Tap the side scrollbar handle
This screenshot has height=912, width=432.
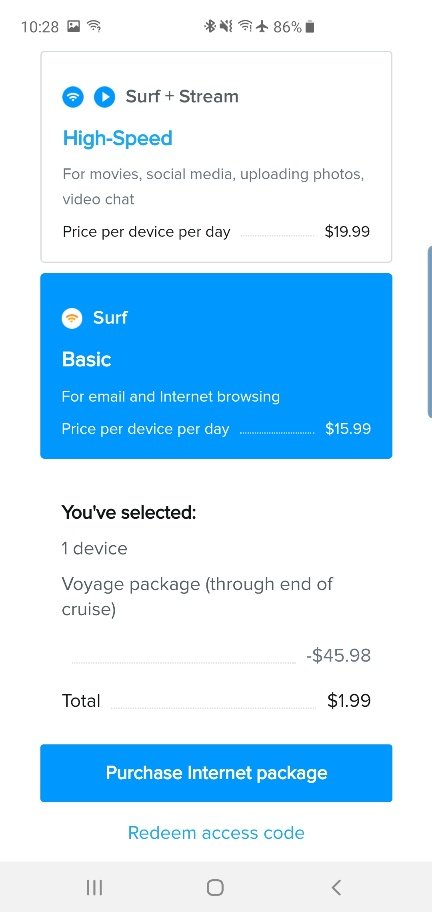coord(429,332)
